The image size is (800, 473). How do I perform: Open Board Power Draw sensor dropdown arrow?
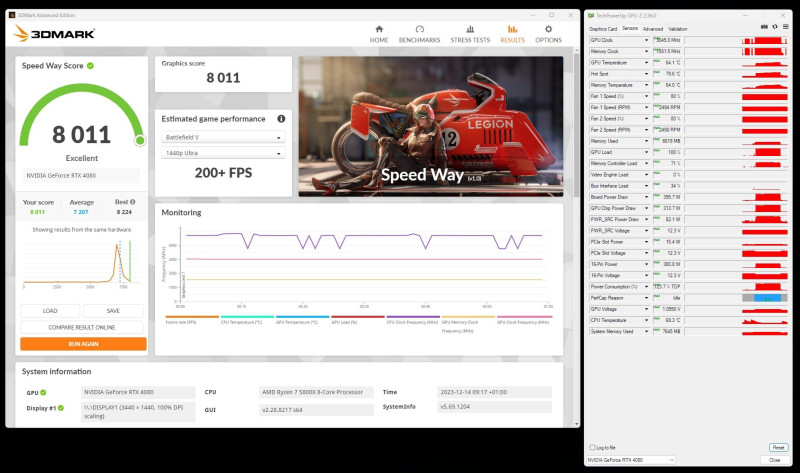click(x=646, y=197)
